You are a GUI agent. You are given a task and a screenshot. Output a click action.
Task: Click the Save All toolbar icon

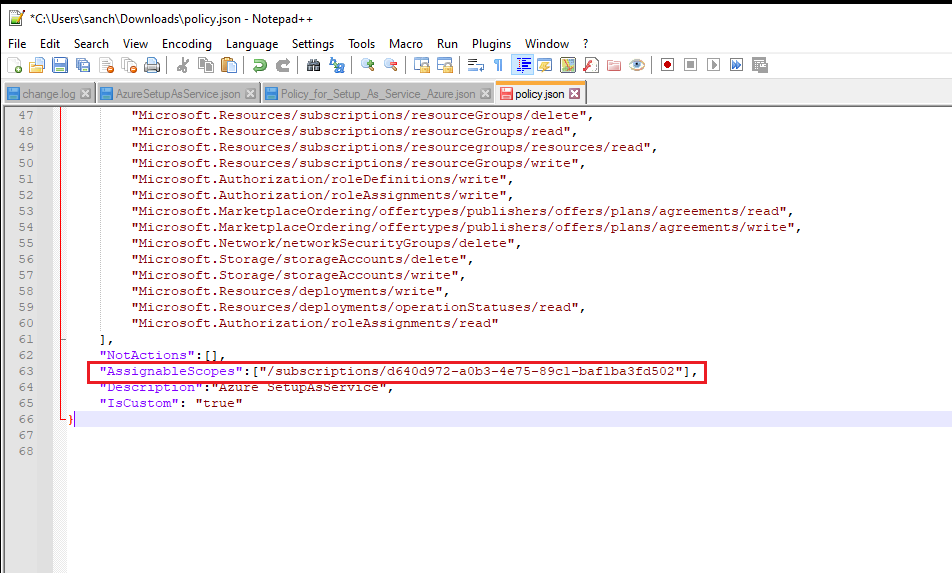click(83, 65)
